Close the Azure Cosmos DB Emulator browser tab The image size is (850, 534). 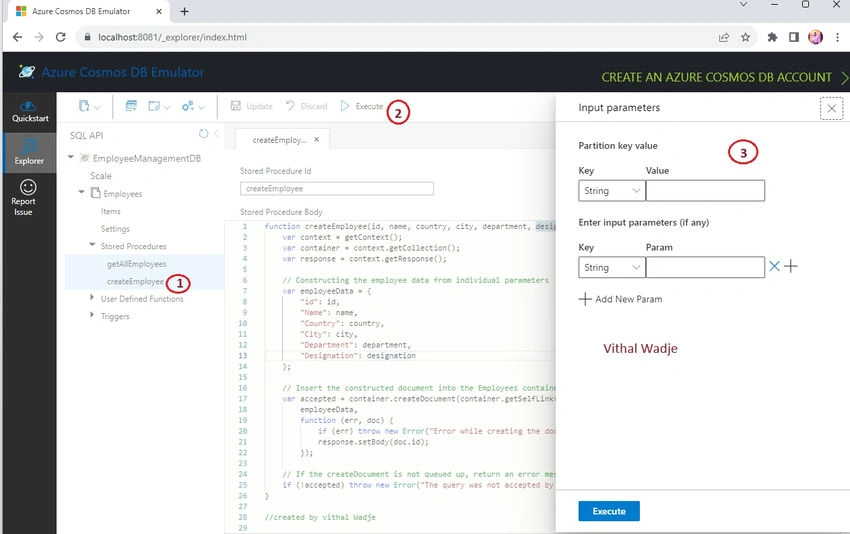159,11
